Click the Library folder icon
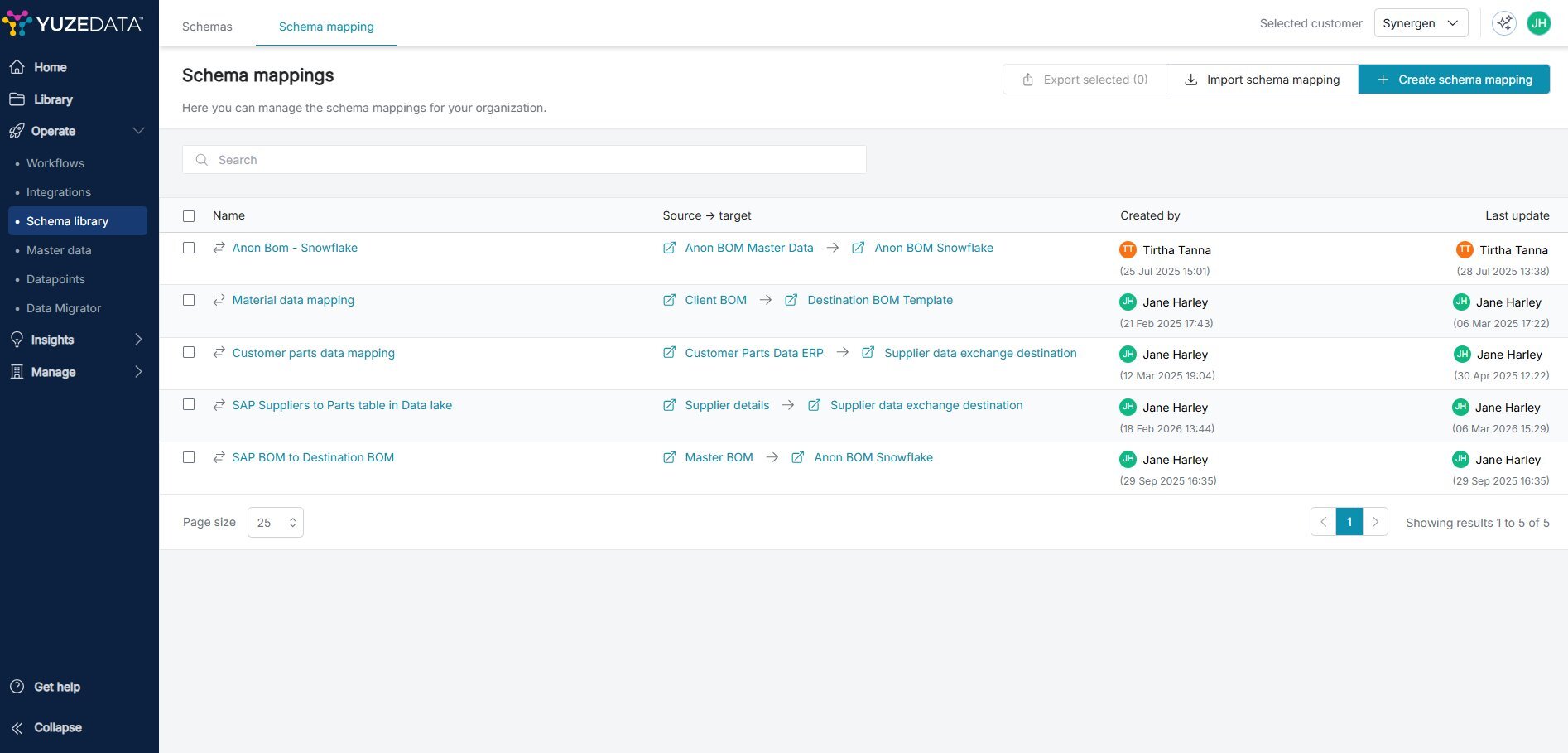 pos(17,99)
